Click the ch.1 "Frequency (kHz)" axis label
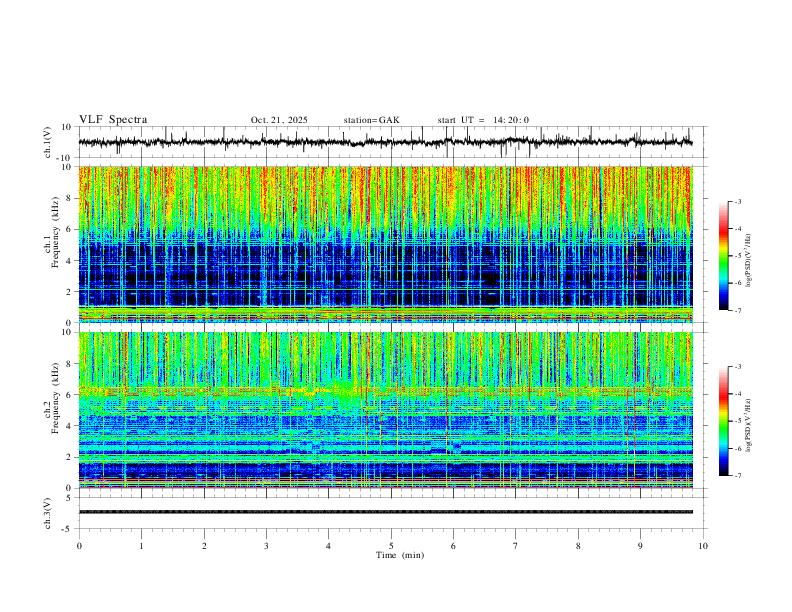 click(x=55, y=230)
